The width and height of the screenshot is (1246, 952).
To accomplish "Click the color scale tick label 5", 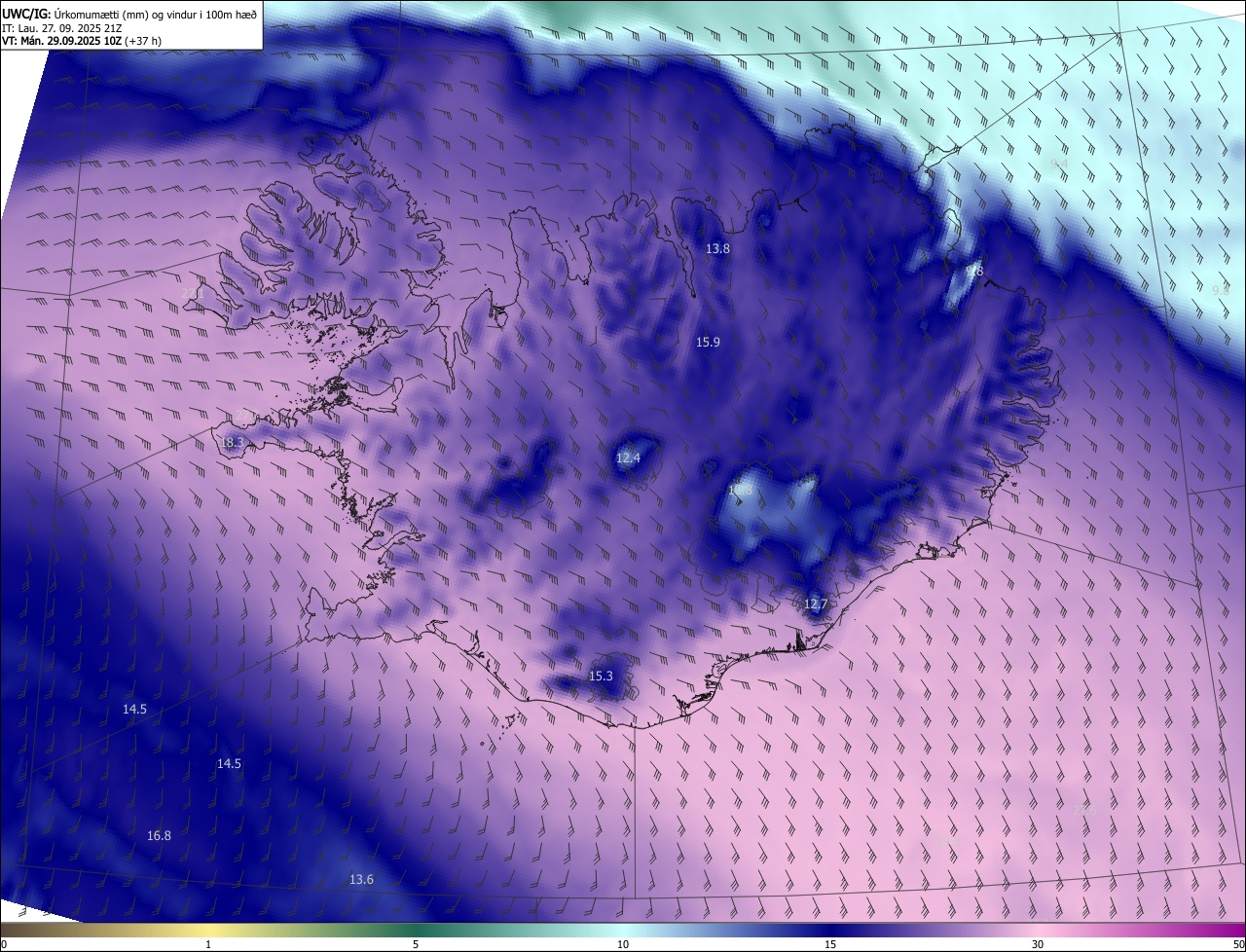I will coord(416,944).
